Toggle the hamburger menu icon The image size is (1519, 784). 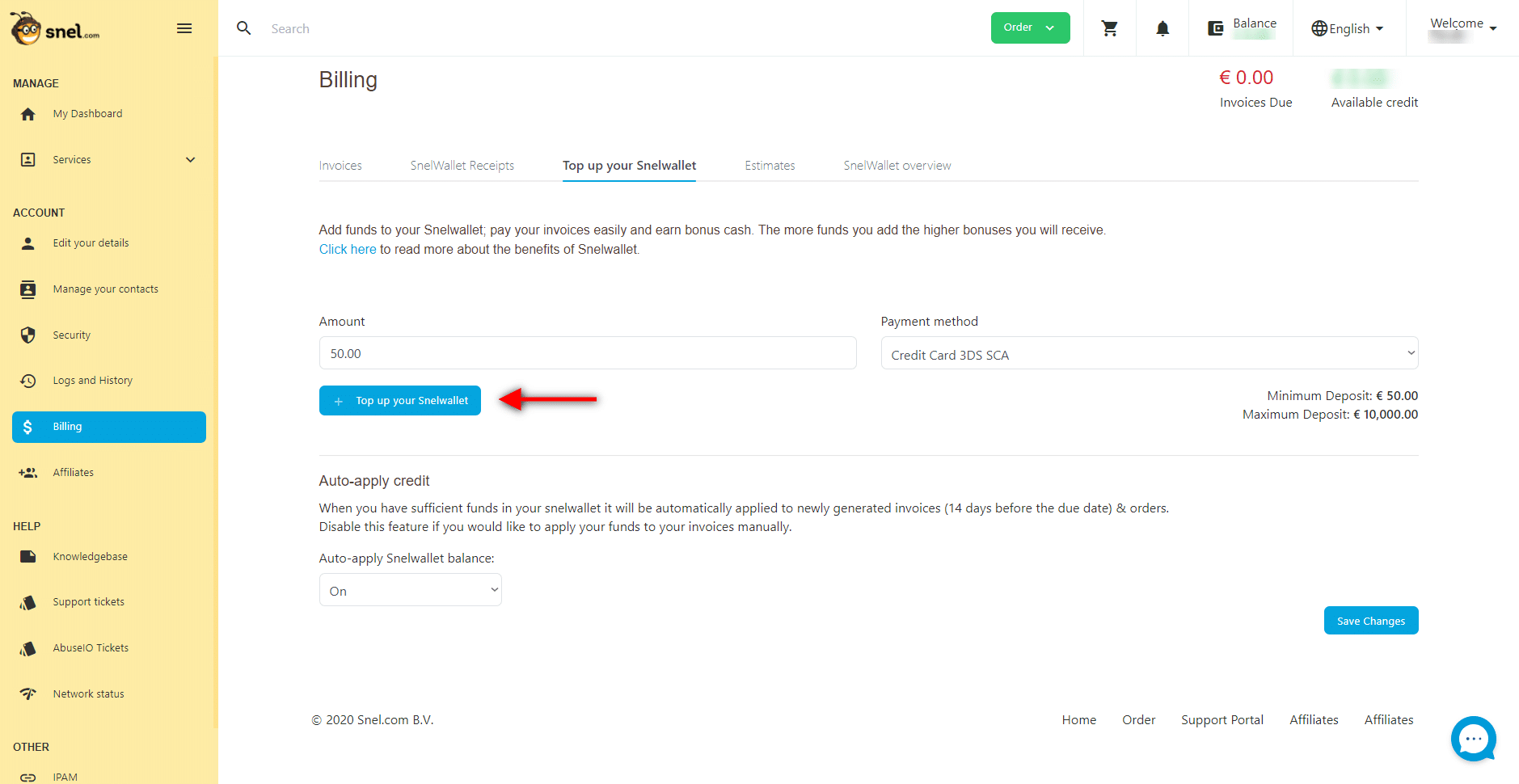pyautogui.click(x=184, y=28)
